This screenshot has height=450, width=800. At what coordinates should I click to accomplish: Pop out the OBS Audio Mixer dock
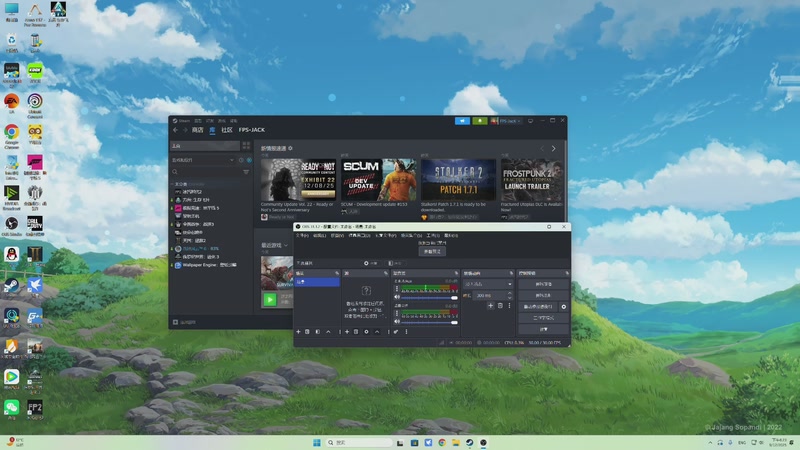[x=456, y=273]
